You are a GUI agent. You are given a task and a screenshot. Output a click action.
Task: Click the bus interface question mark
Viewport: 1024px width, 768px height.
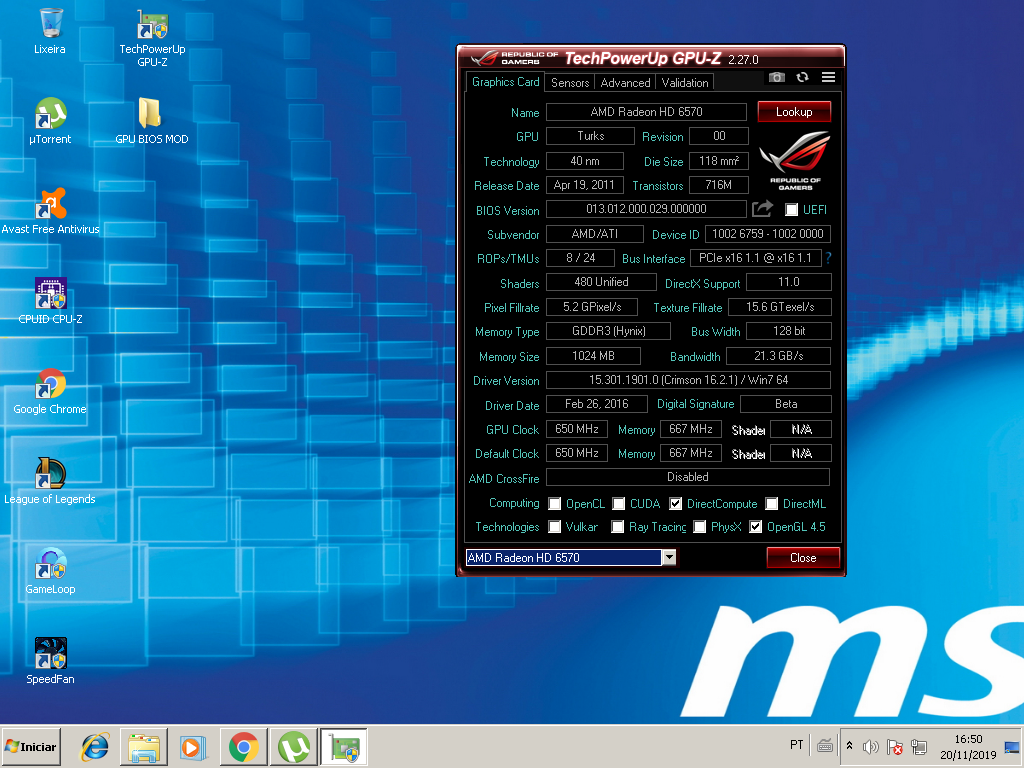(828, 258)
